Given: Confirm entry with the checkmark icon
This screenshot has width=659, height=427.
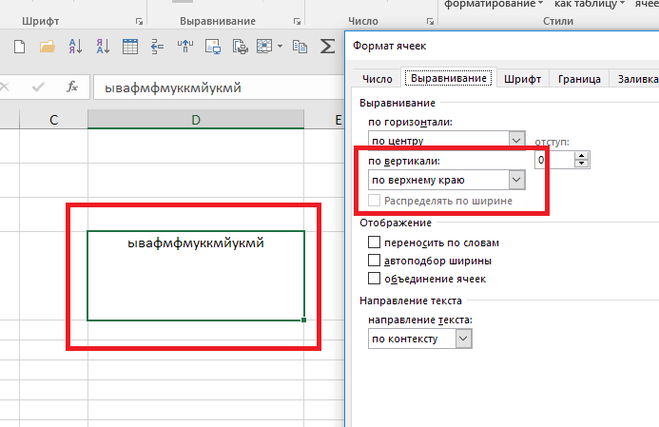Looking at the screenshot, I should tap(38, 87).
